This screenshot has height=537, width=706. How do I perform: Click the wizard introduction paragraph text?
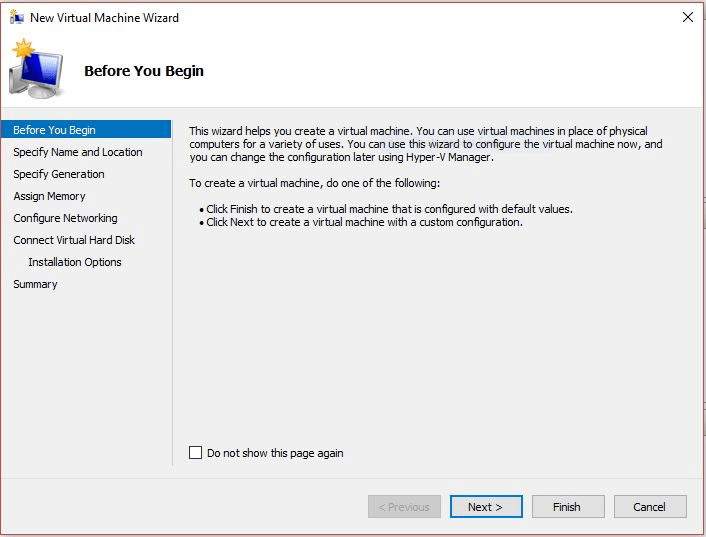pos(426,144)
